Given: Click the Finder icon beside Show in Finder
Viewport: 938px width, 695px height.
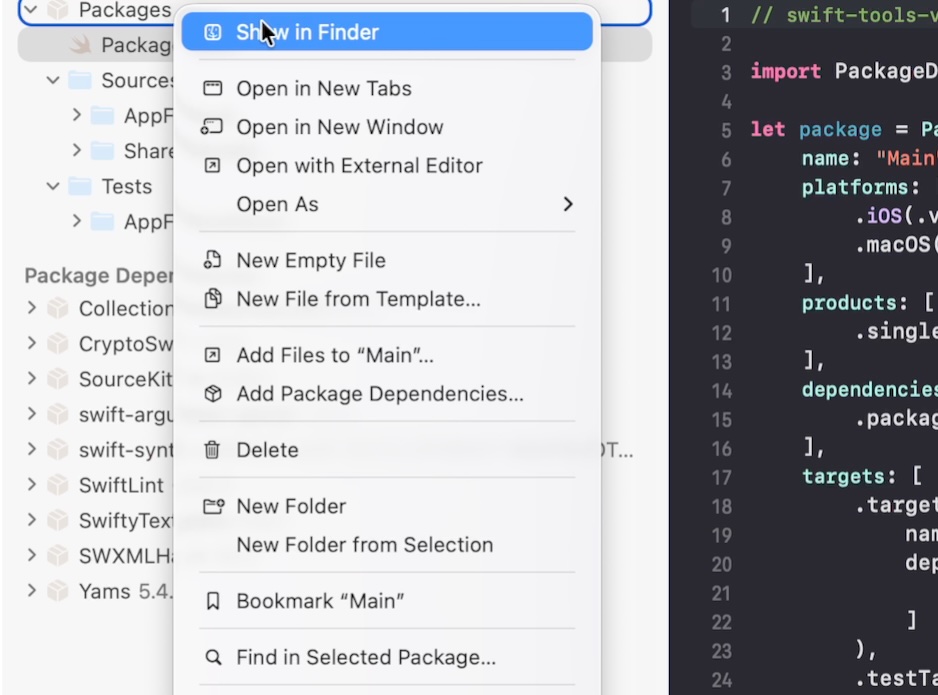Looking at the screenshot, I should (x=212, y=32).
